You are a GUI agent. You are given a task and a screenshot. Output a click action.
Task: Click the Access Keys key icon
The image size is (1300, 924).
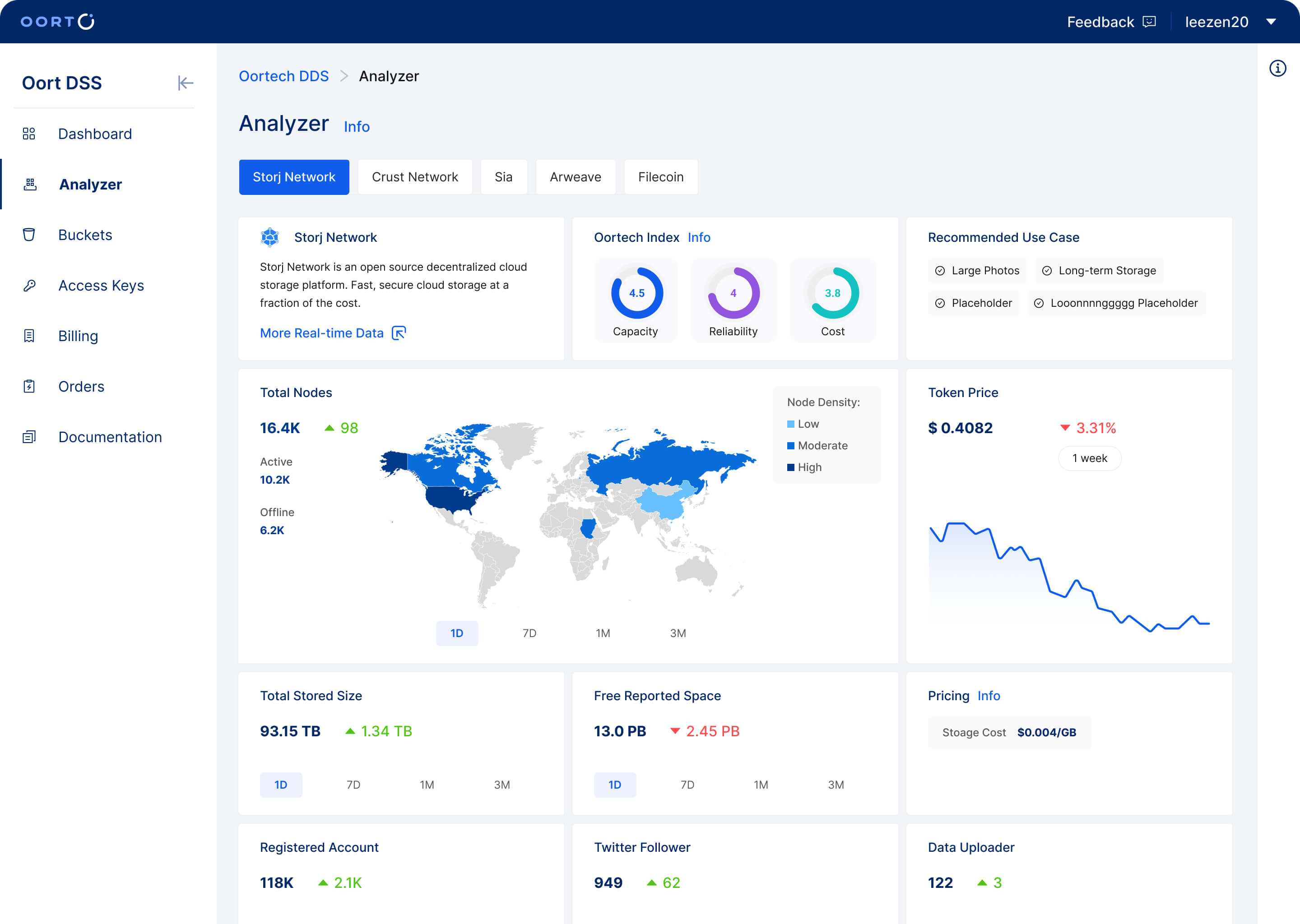click(x=29, y=285)
